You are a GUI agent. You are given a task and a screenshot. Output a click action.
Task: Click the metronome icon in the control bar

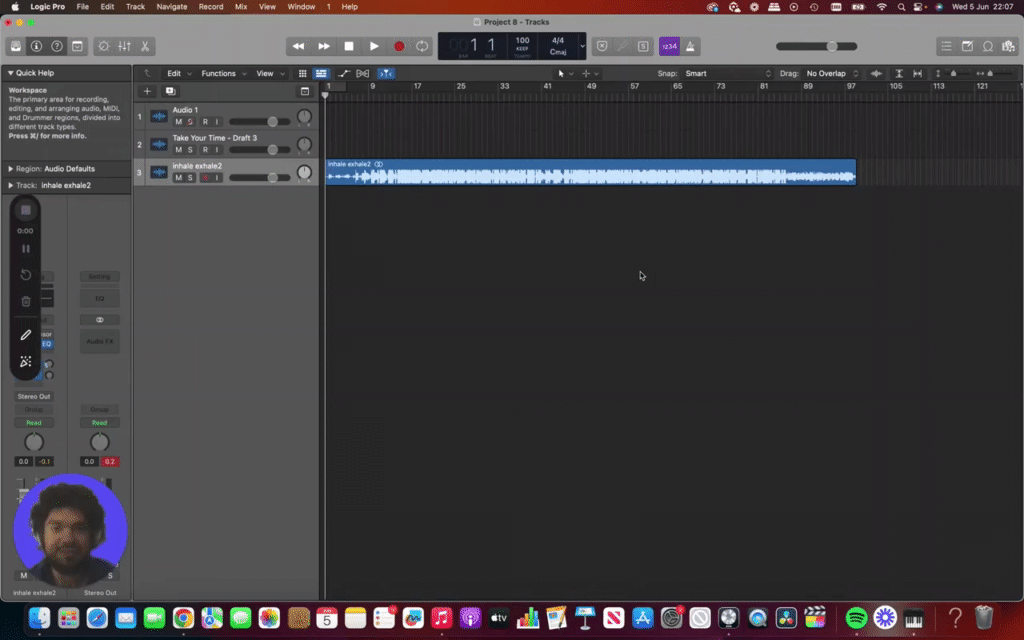tap(690, 46)
